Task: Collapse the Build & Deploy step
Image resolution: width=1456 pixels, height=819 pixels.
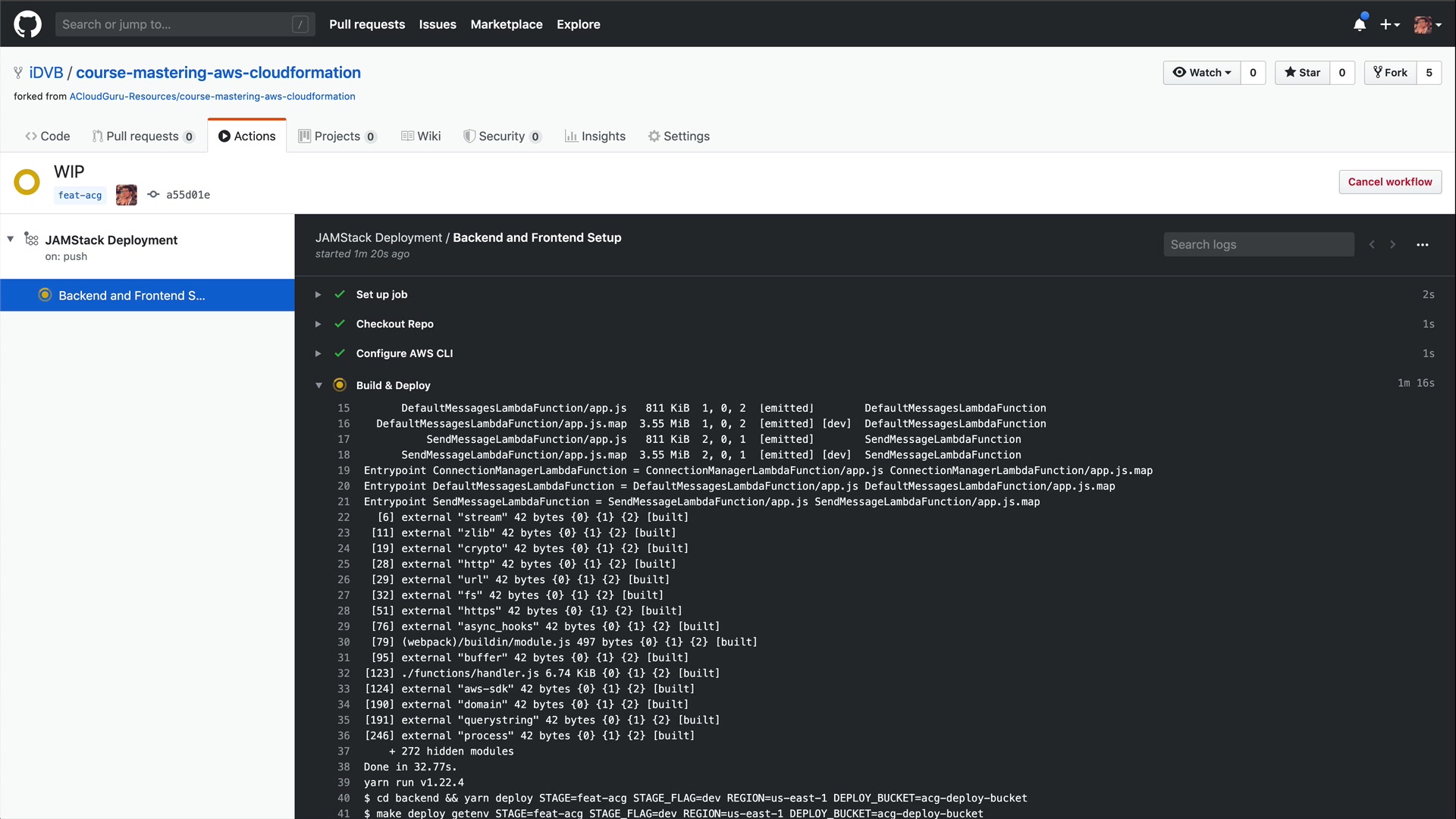Action: point(318,385)
